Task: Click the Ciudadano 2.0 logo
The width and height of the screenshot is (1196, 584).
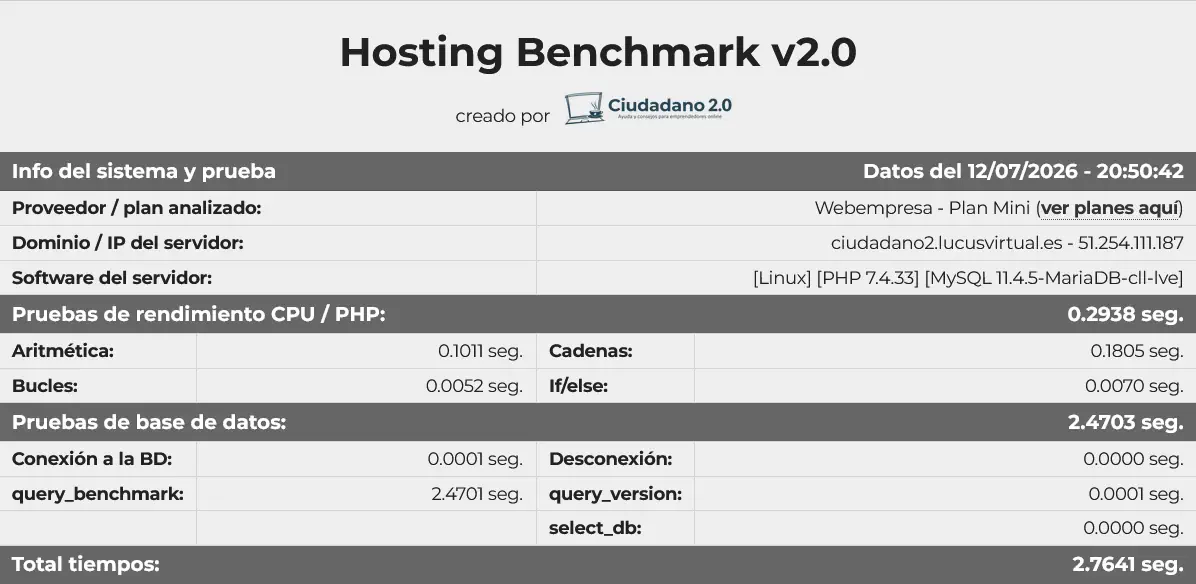Action: point(648,108)
